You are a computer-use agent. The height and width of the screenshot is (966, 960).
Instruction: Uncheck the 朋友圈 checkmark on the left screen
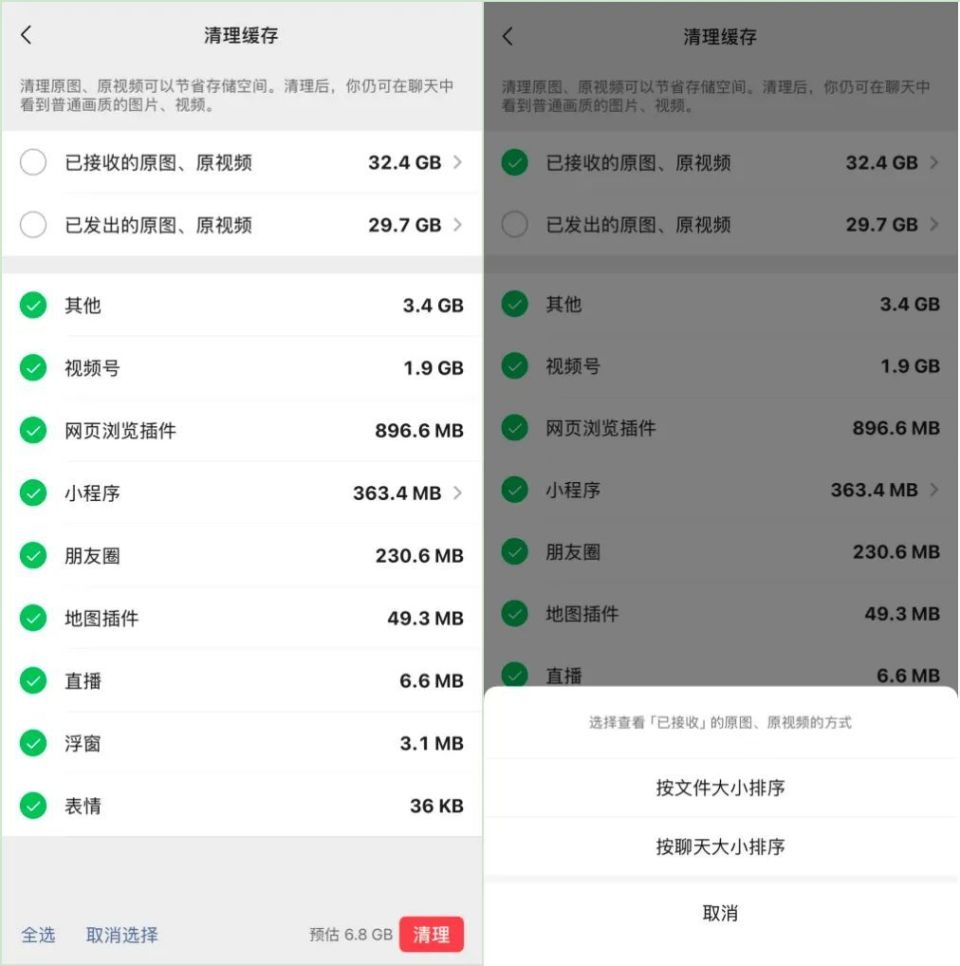[x=33, y=556]
